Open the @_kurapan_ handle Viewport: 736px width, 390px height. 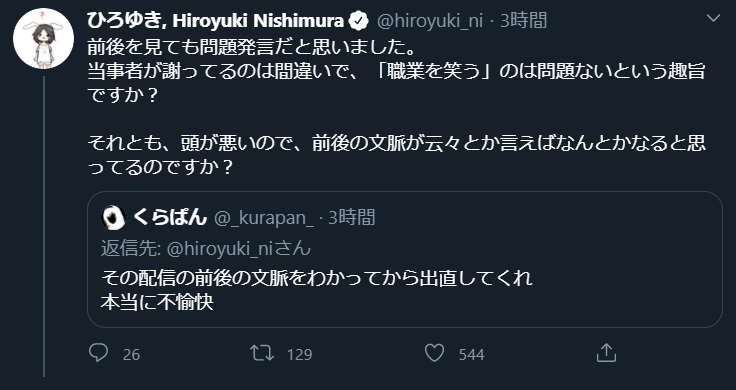(x=264, y=218)
